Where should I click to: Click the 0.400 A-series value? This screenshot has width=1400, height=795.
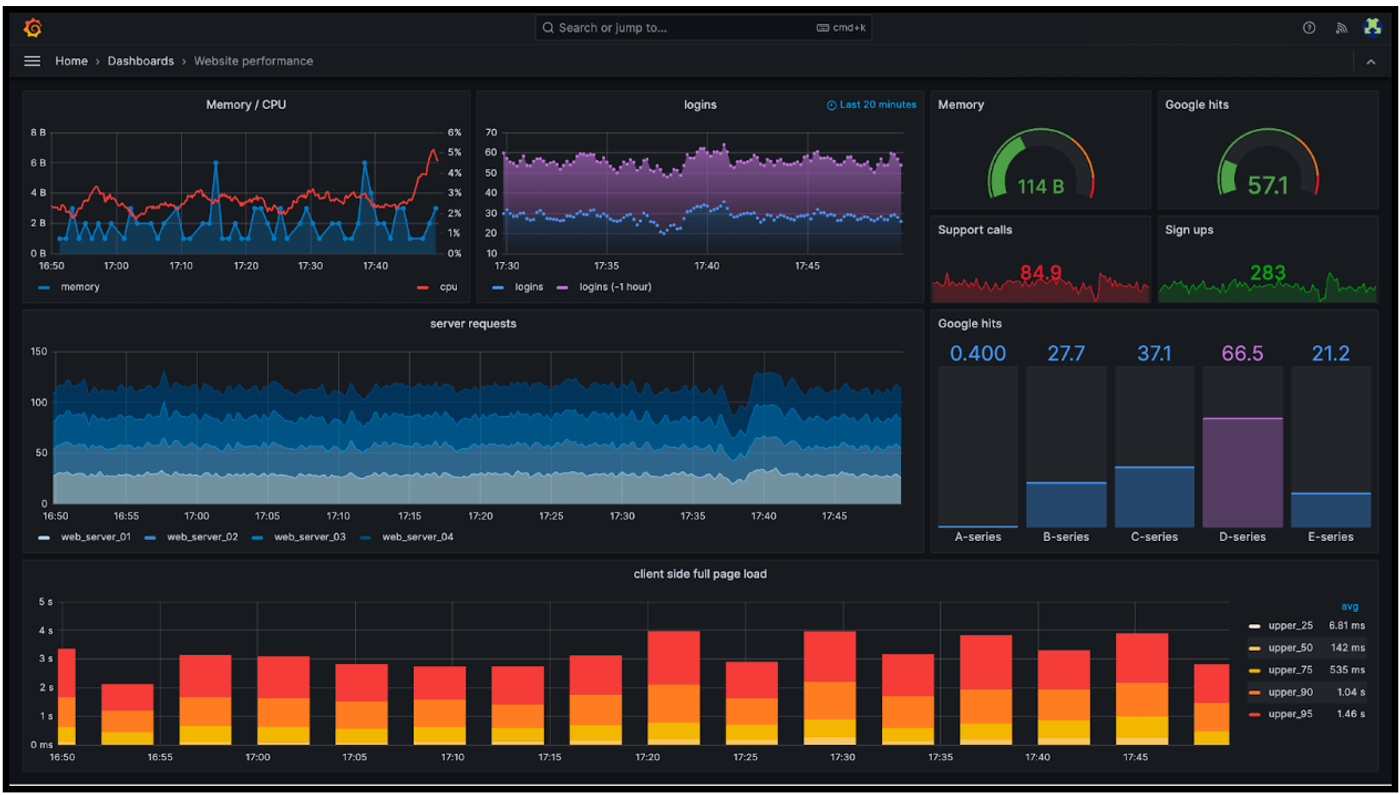[978, 353]
